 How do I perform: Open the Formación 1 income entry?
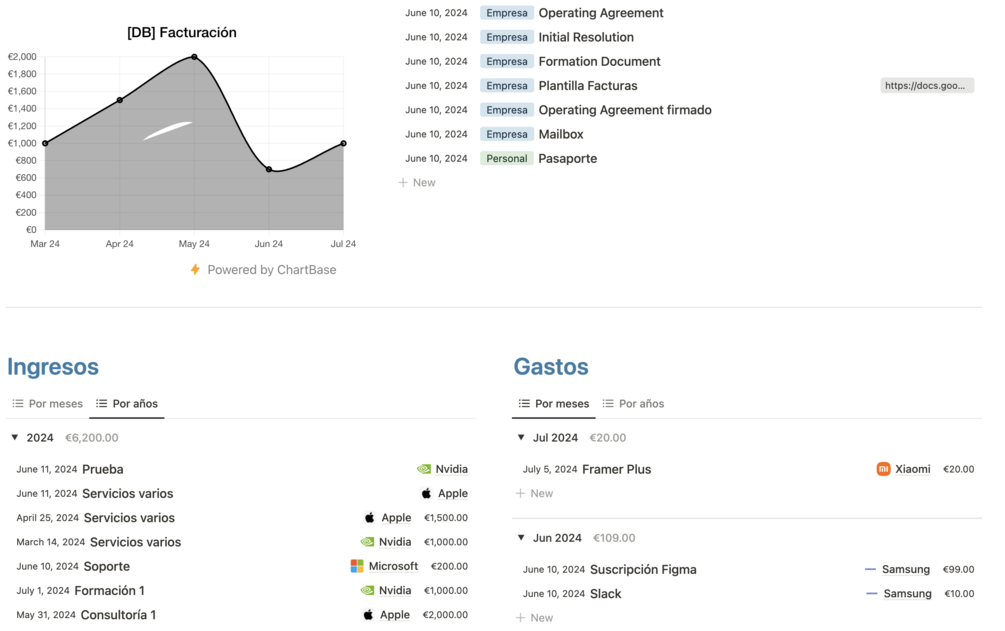coord(109,591)
